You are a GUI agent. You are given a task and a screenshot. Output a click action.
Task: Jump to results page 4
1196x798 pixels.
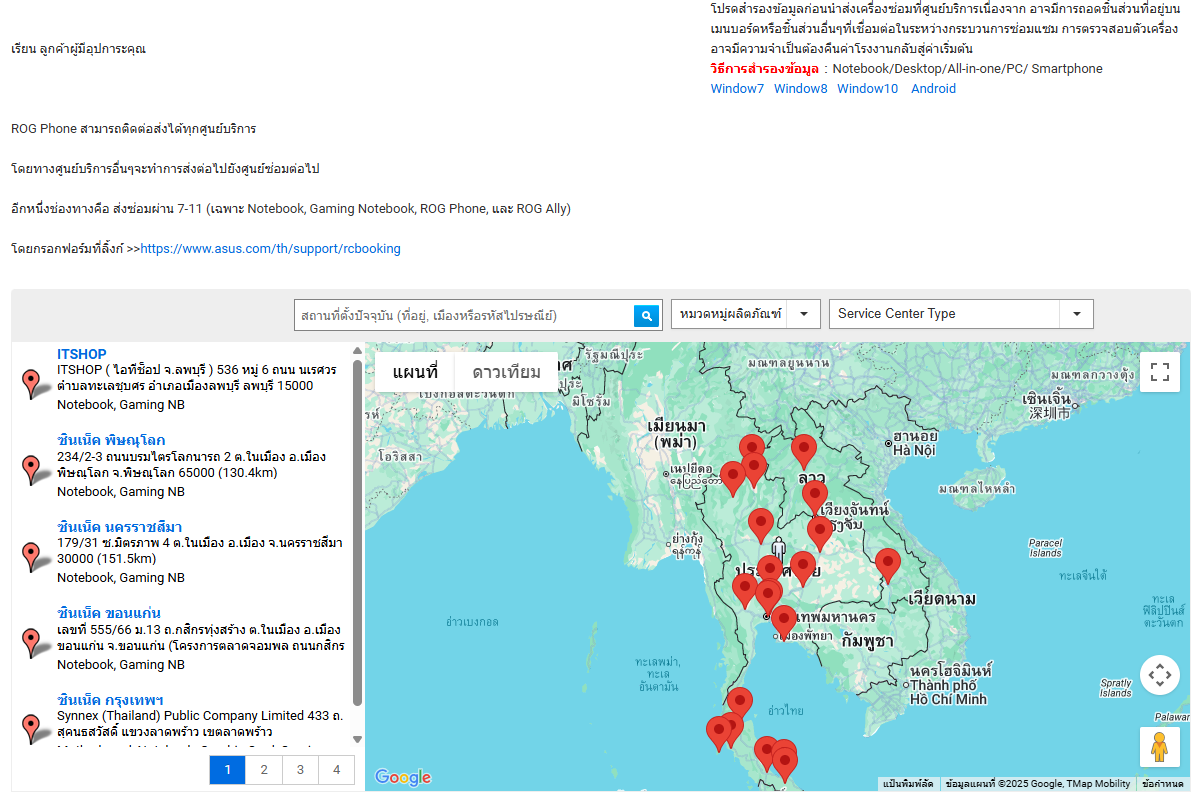click(336, 769)
